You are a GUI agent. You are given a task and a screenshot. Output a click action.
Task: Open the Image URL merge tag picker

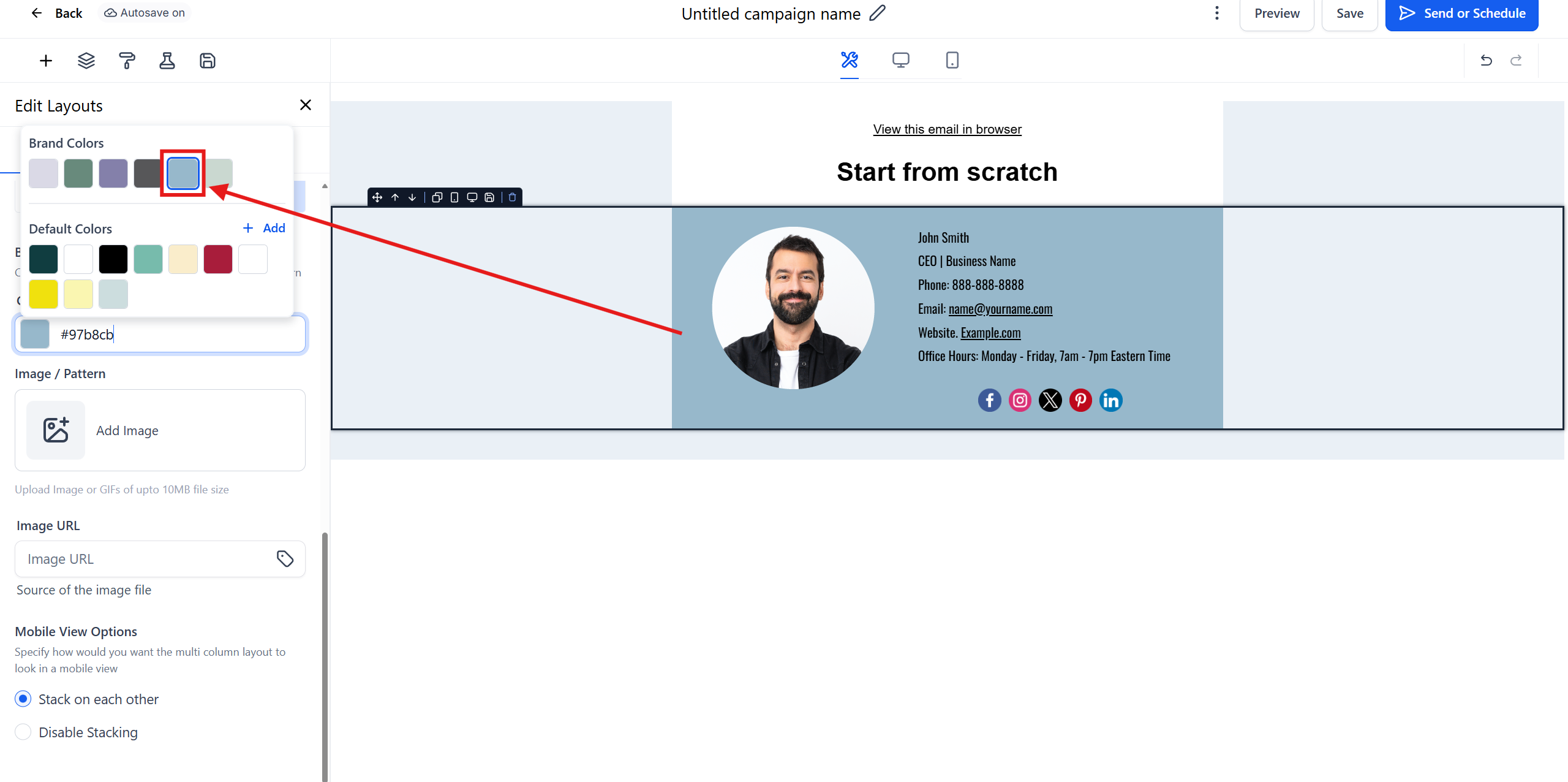[285, 558]
